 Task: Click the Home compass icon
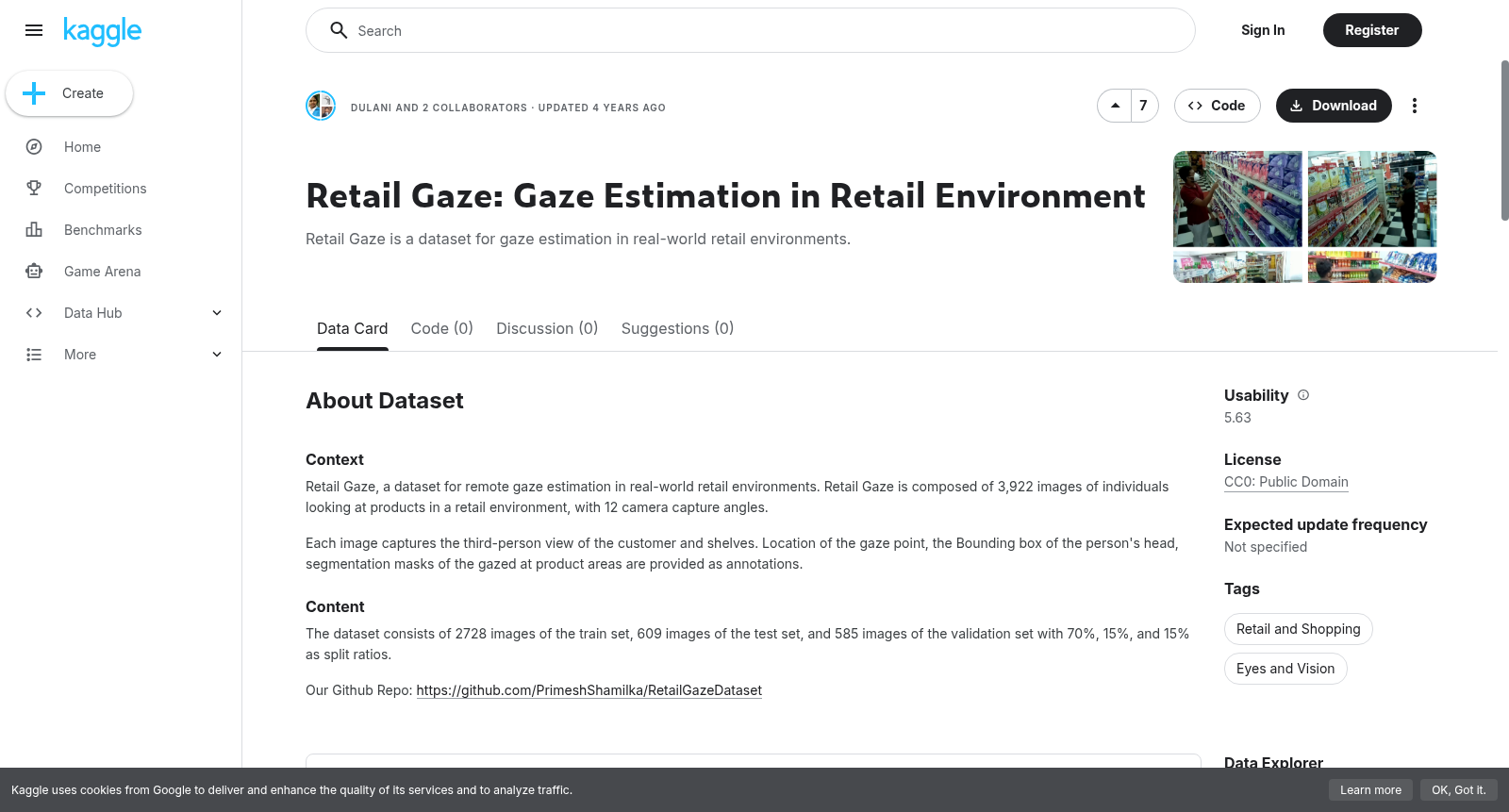pos(34,147)
